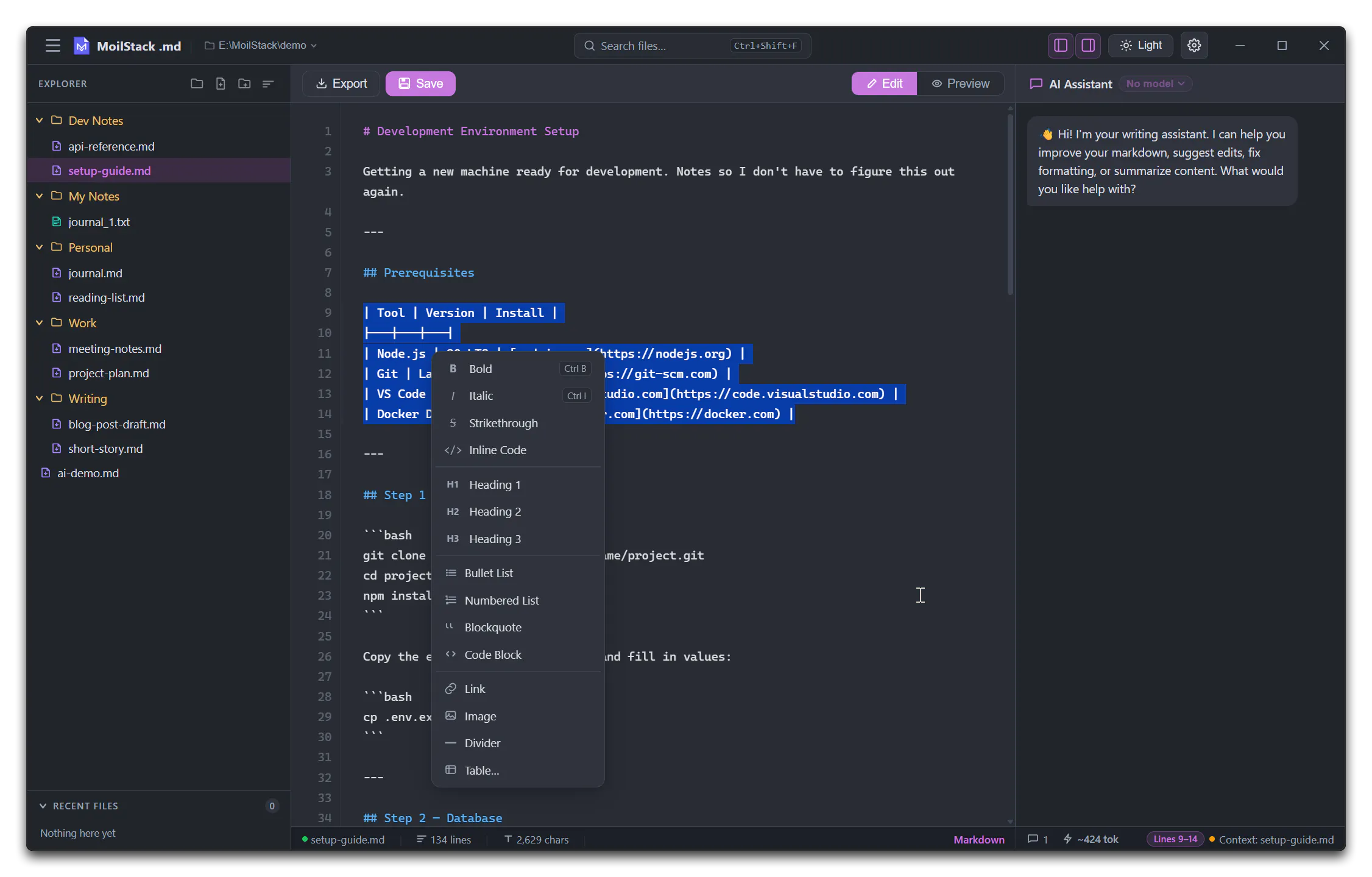Open journal_1.txt file
Screen dimensions: 1372x877
click(x=158, y=222)
